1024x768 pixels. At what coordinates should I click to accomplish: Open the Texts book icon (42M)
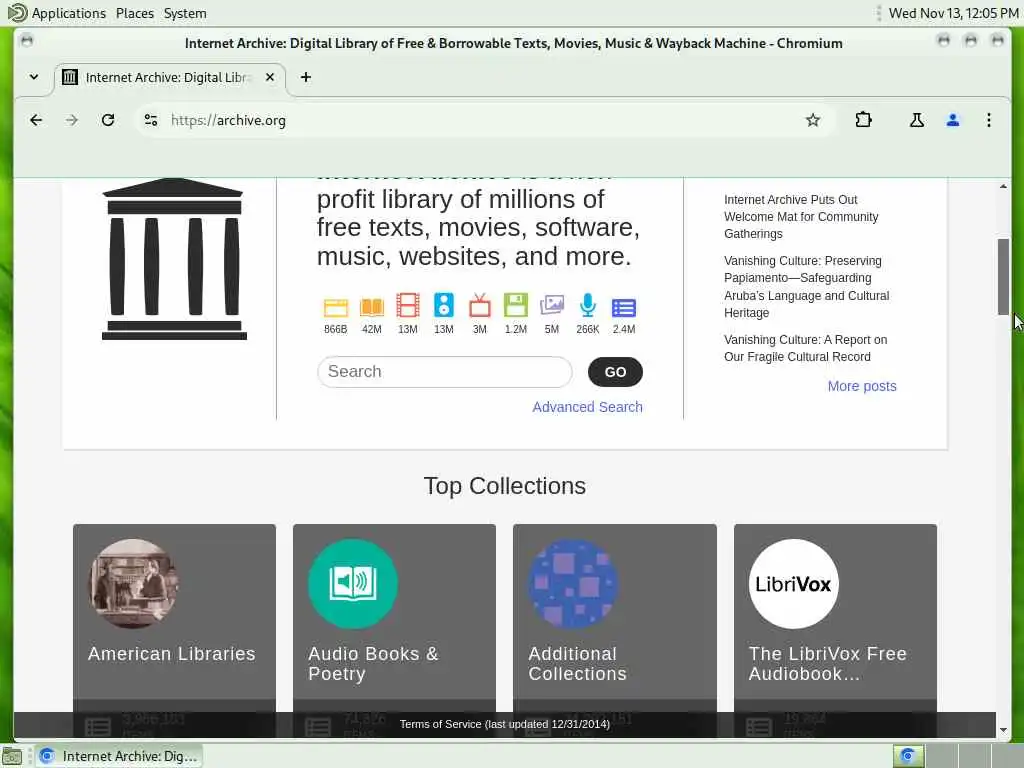[372, 314]
